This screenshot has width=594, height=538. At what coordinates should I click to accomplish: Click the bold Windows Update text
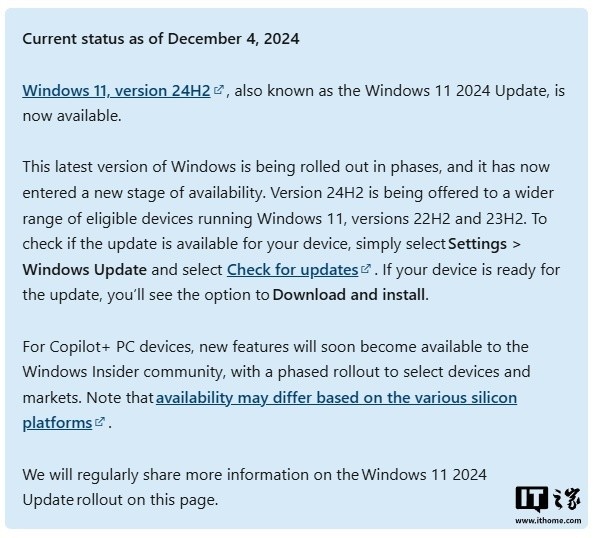(x=84, y=270)
